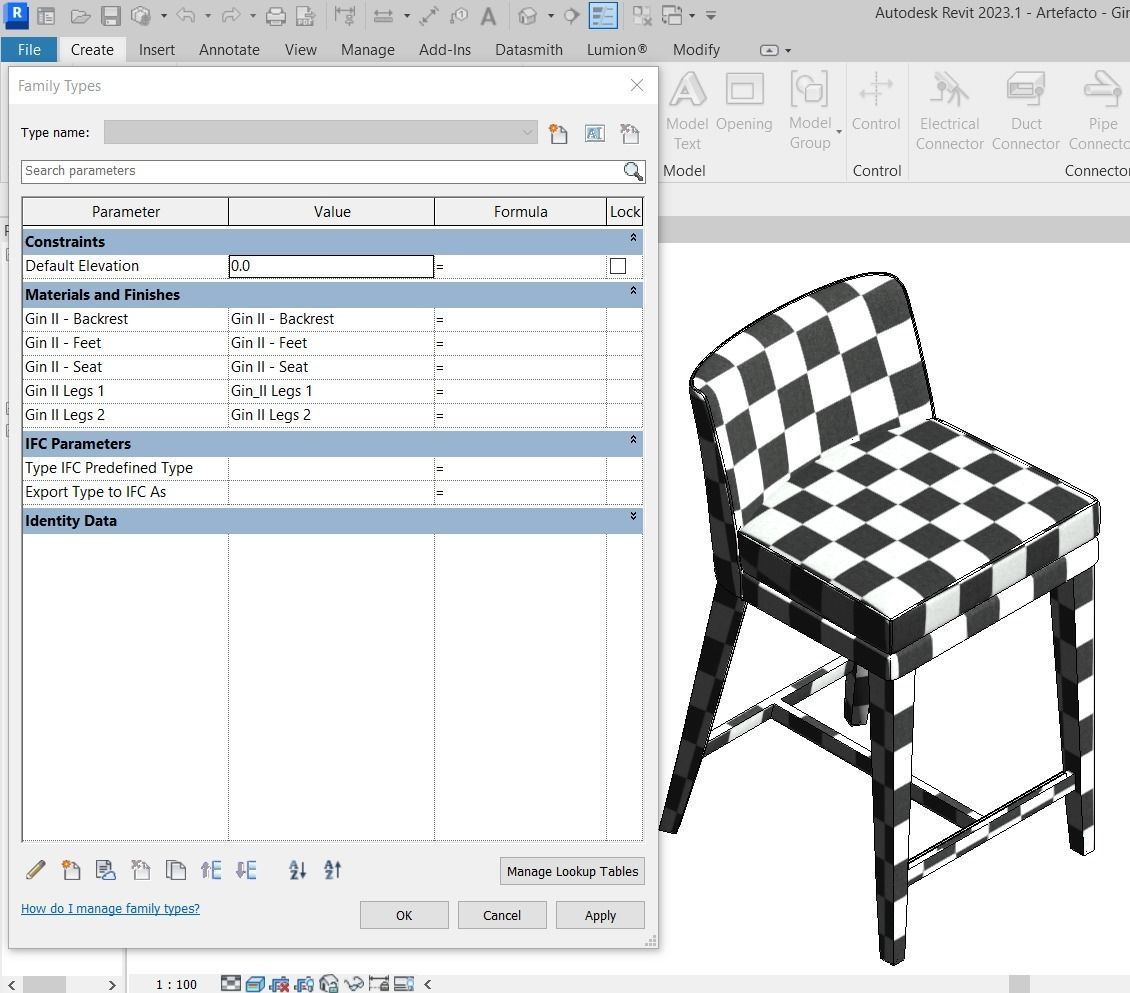
Task: Click the New Type icon beside the Type name field
Action: click(558, 133)
